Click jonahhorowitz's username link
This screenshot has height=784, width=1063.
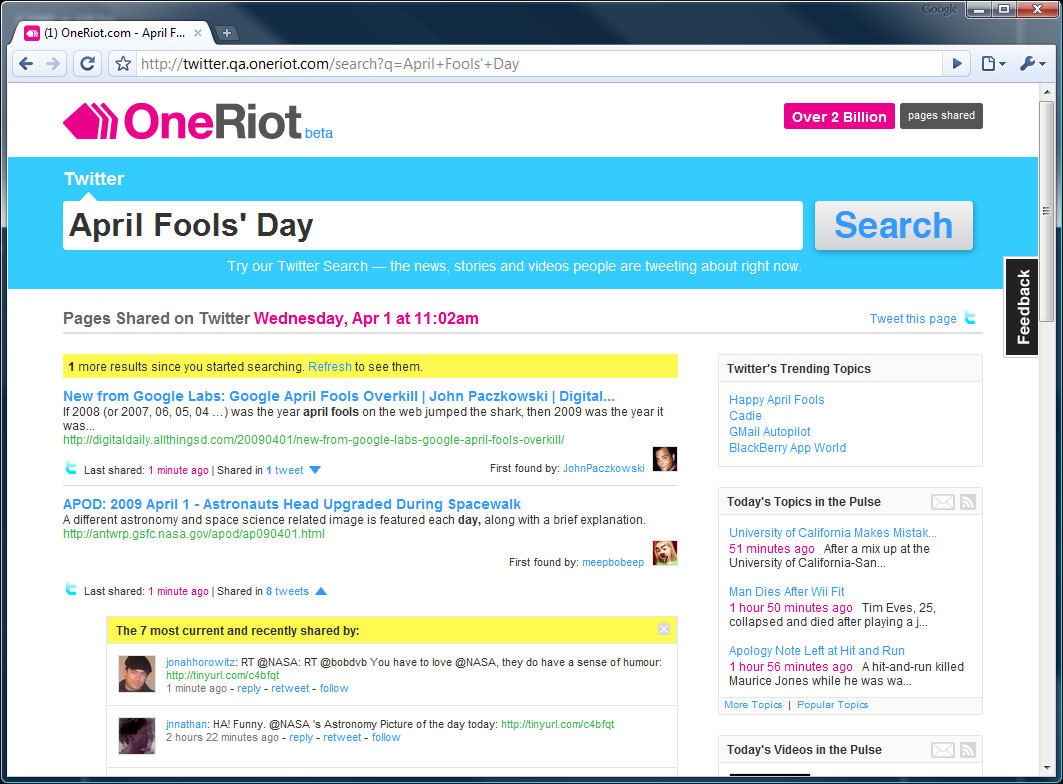click(x=200, y=662)
